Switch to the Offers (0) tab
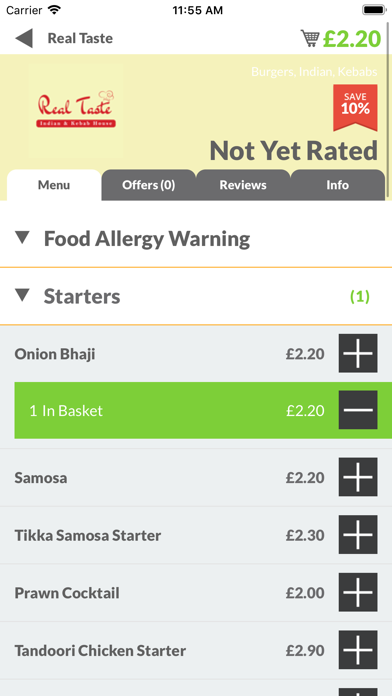 [x=148, y=185]
